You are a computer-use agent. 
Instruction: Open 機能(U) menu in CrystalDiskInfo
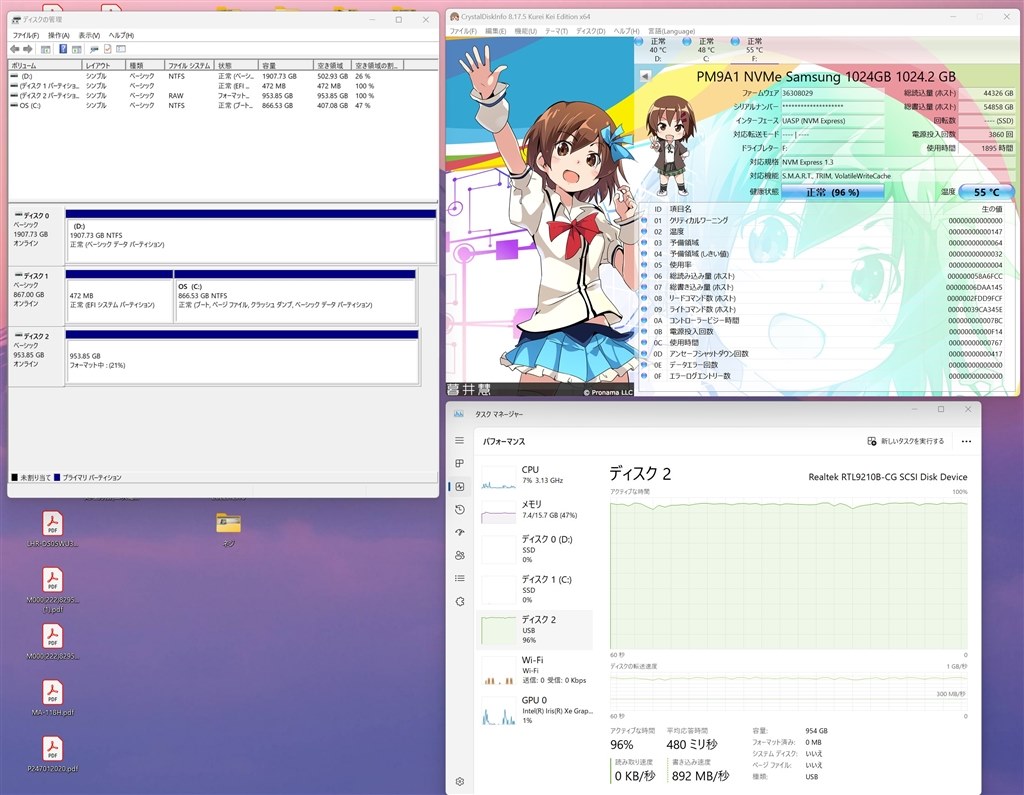(525, 31)
